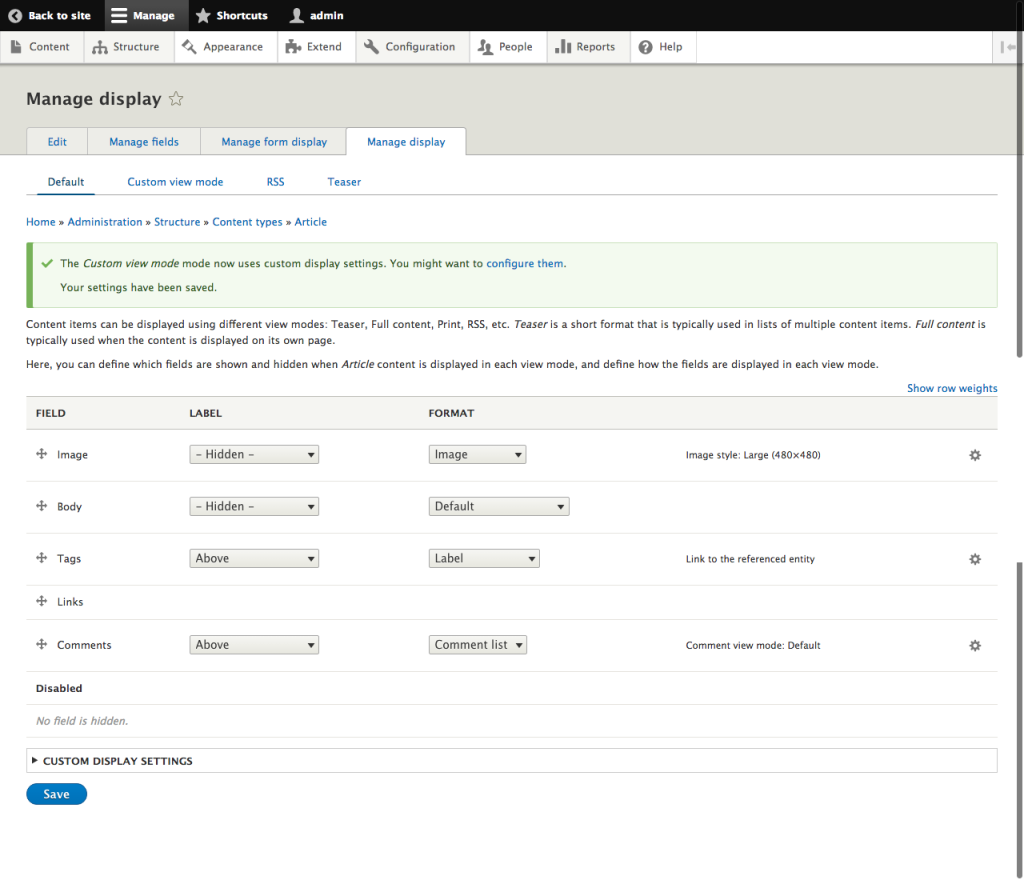Open the admin user menu
Screen dimensions: 1024x880
[316, 16]
